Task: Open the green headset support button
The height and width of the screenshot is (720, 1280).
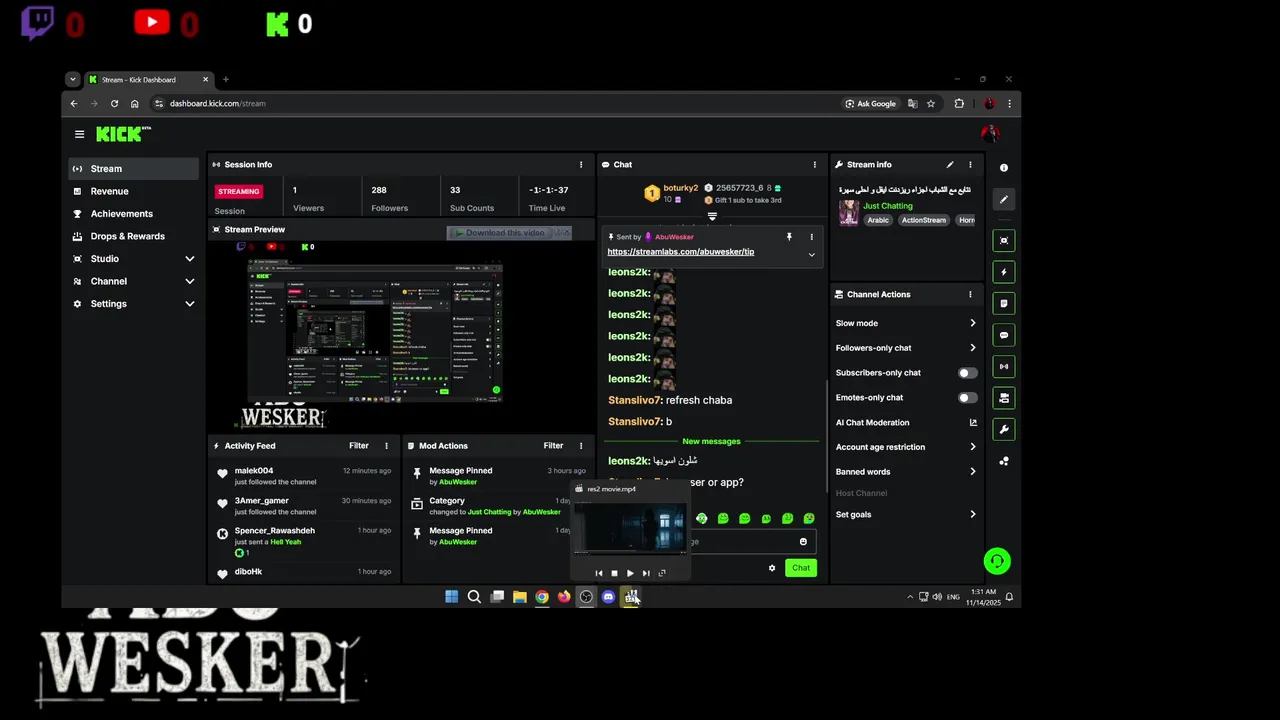Action: pyautogui.click(x=997, y=561)
